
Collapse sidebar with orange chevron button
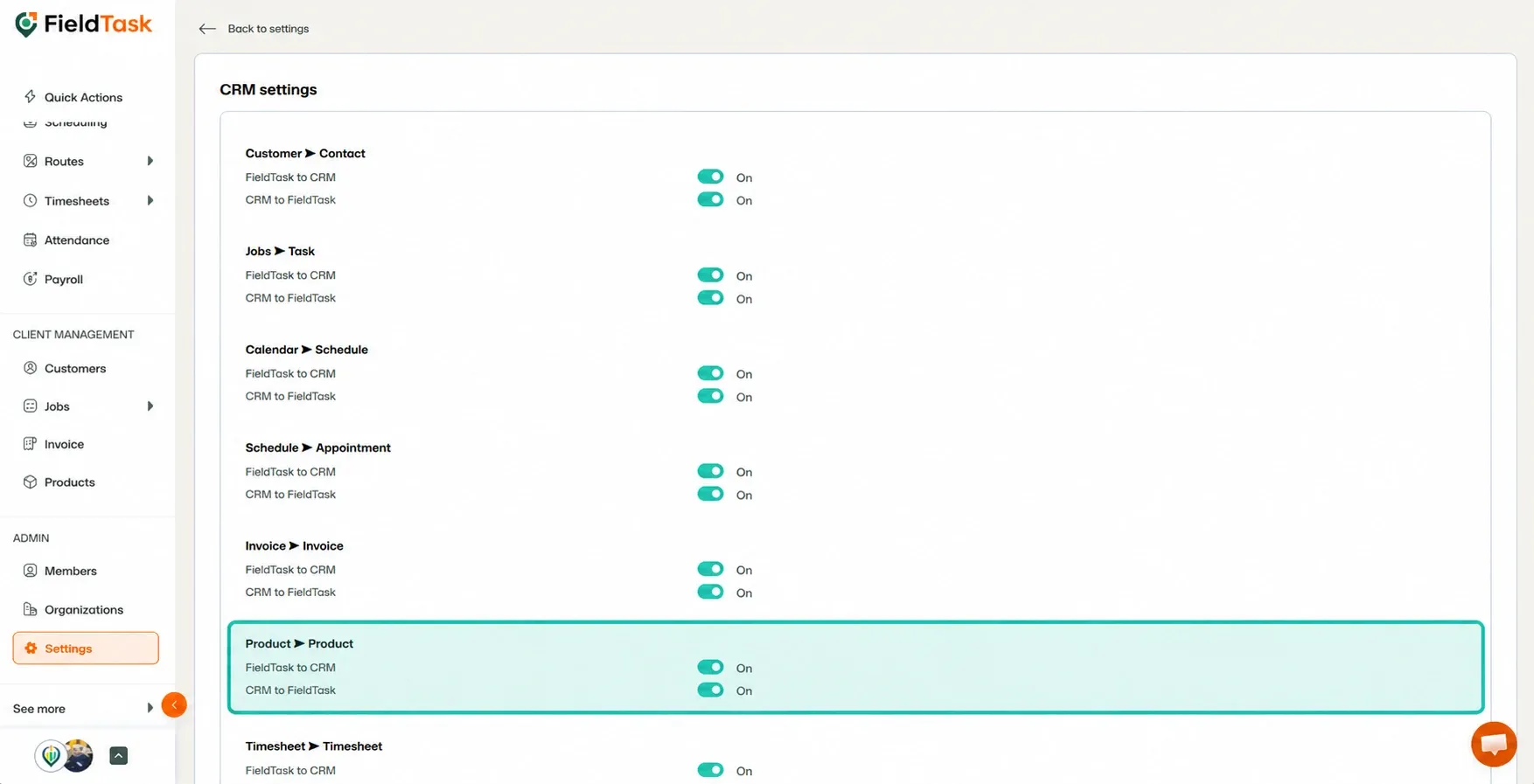(x=174, y=704)
